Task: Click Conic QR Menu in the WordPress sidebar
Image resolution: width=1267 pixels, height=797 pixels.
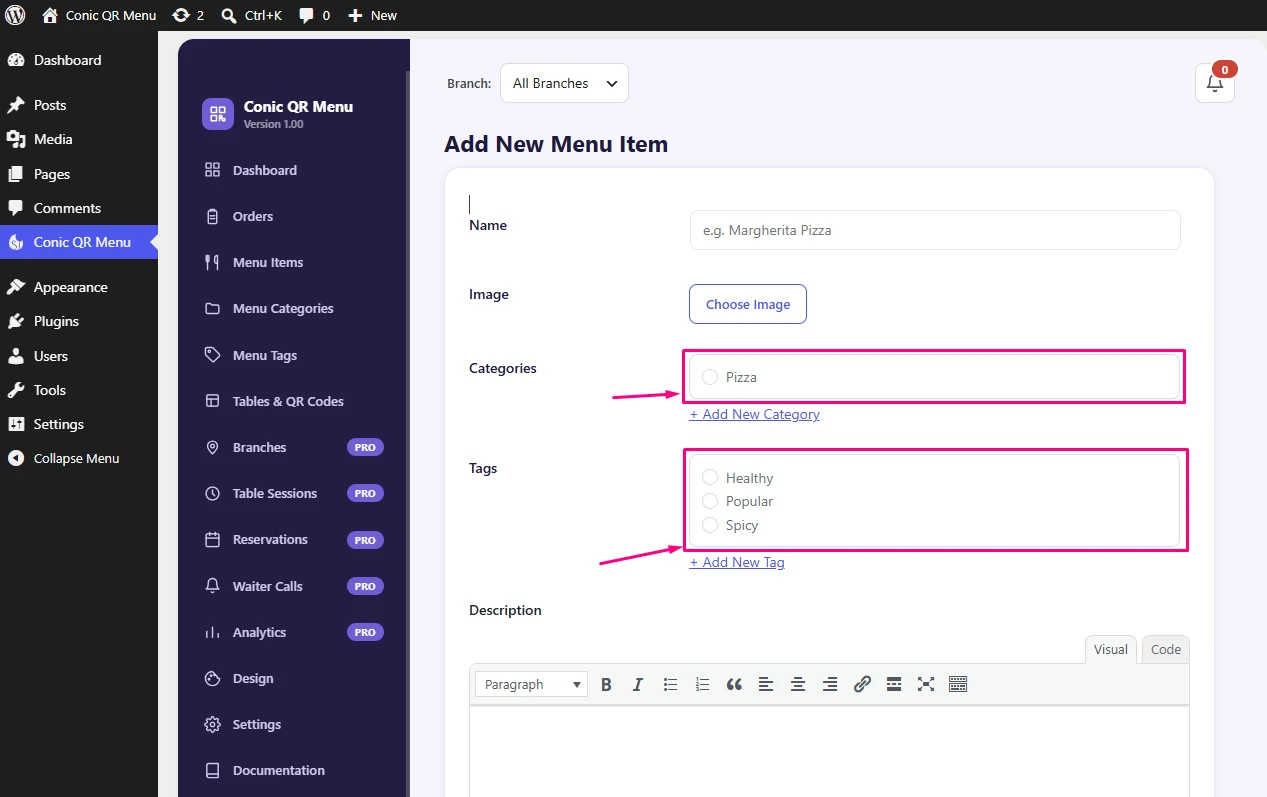Action: click(79, 242)
